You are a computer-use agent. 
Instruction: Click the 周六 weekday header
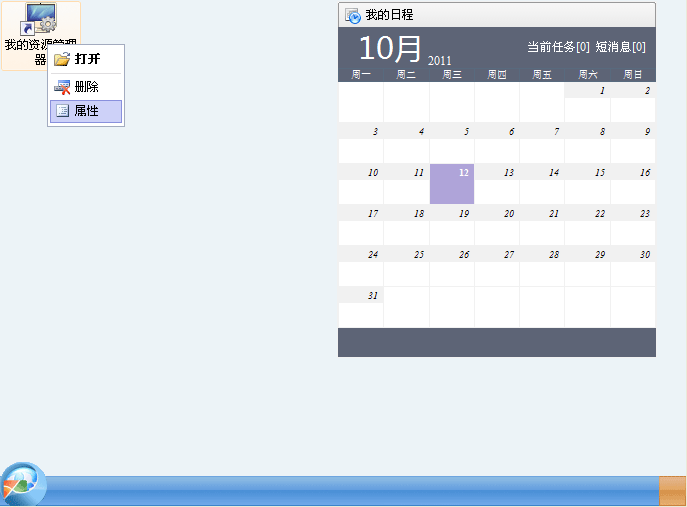587,75
